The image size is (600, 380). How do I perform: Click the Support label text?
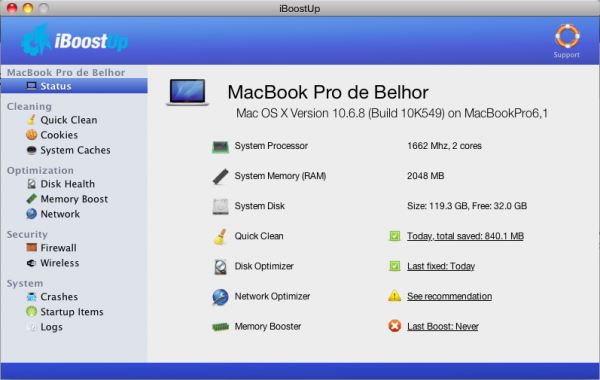[567, 55]
